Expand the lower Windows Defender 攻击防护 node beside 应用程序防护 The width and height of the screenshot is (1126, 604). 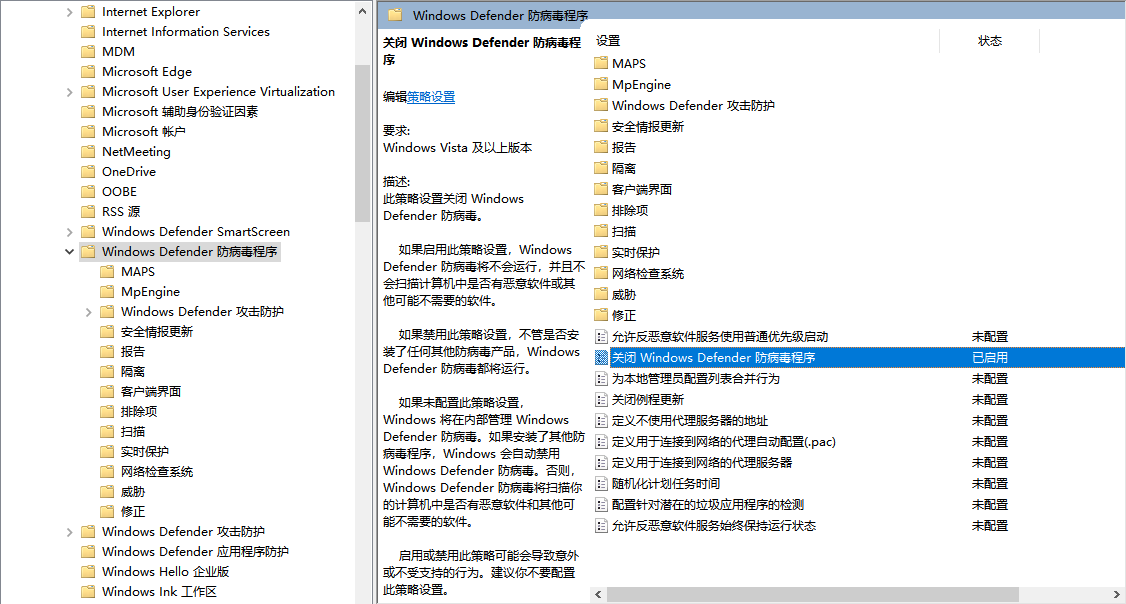click(x=69, y=532)
